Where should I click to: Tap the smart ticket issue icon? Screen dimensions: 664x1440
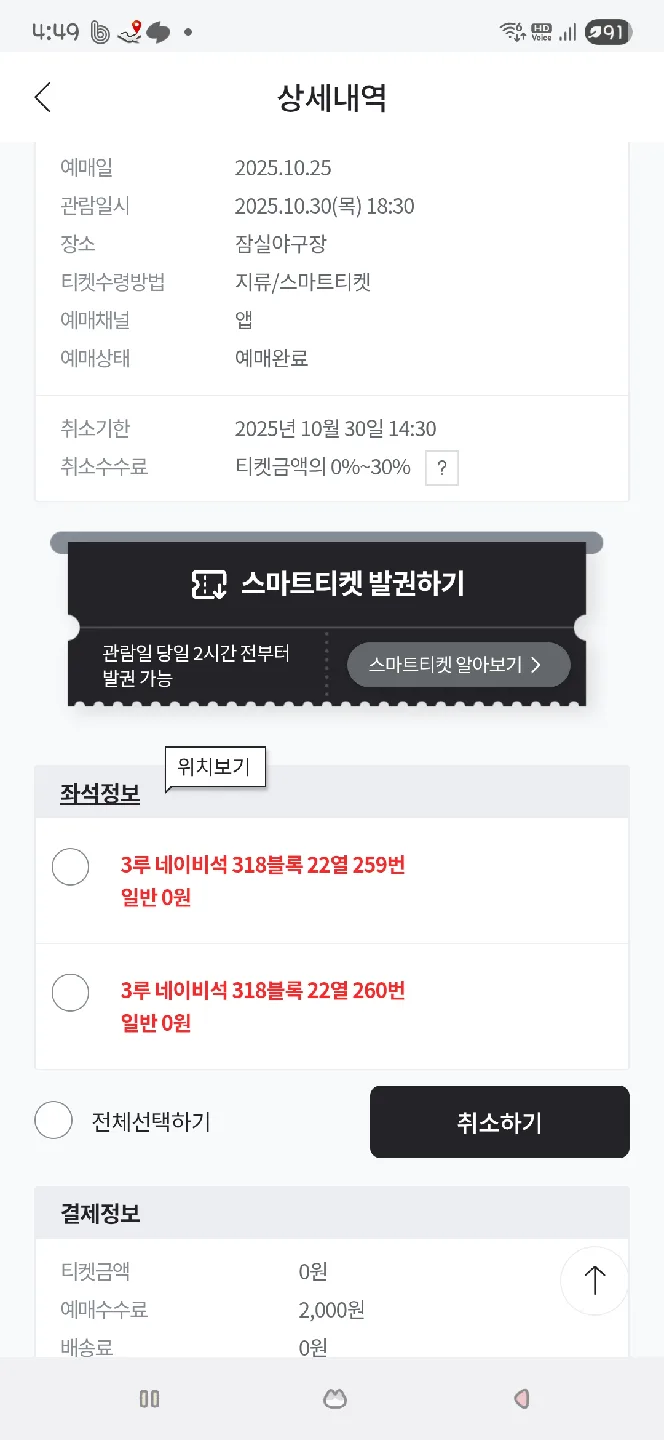209,584
